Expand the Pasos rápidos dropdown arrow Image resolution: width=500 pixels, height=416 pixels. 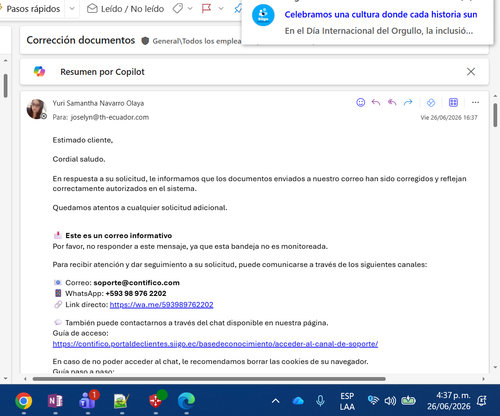point(72,9)
